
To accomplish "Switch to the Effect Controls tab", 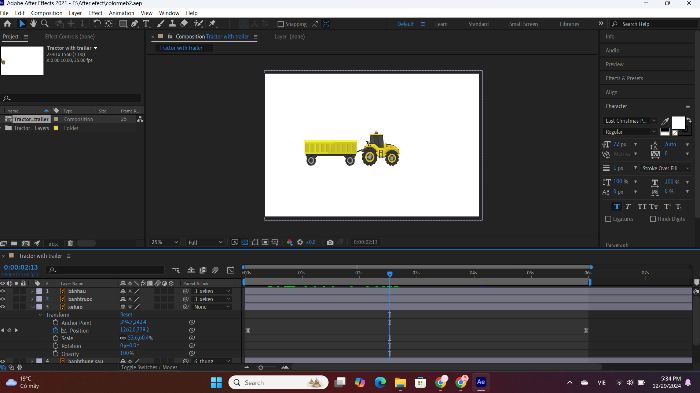I will tap(70, 37).
